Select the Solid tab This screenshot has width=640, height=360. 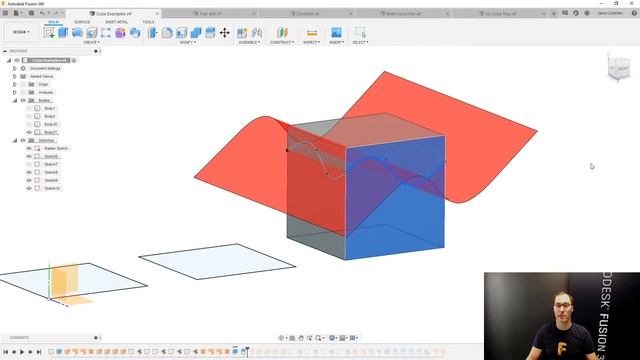click(x=53, y=22)
